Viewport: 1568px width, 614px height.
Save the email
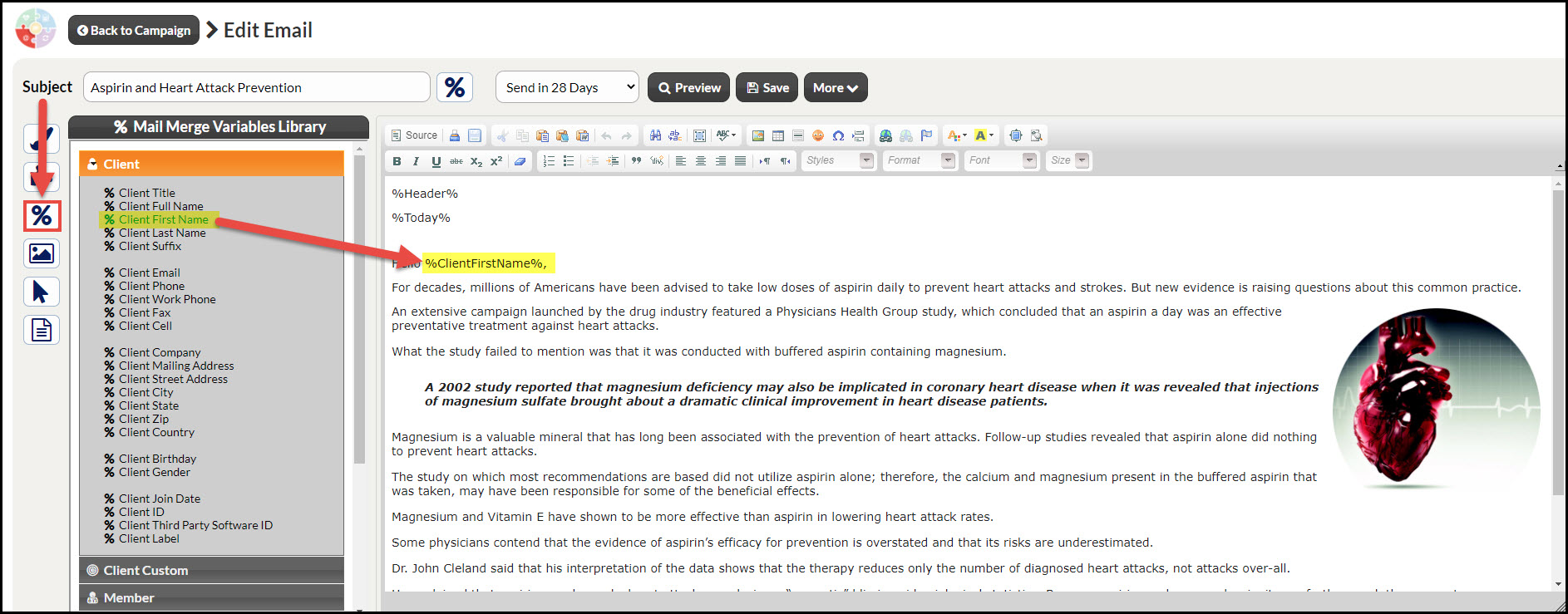click(x=767, y=87)
